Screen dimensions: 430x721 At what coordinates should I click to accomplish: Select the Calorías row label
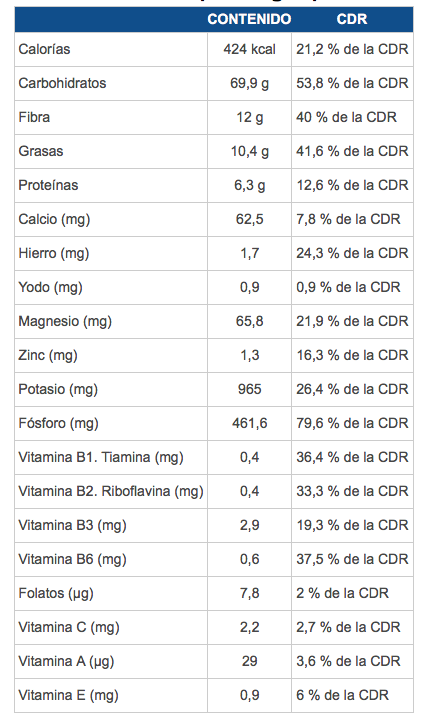[45, 49]
